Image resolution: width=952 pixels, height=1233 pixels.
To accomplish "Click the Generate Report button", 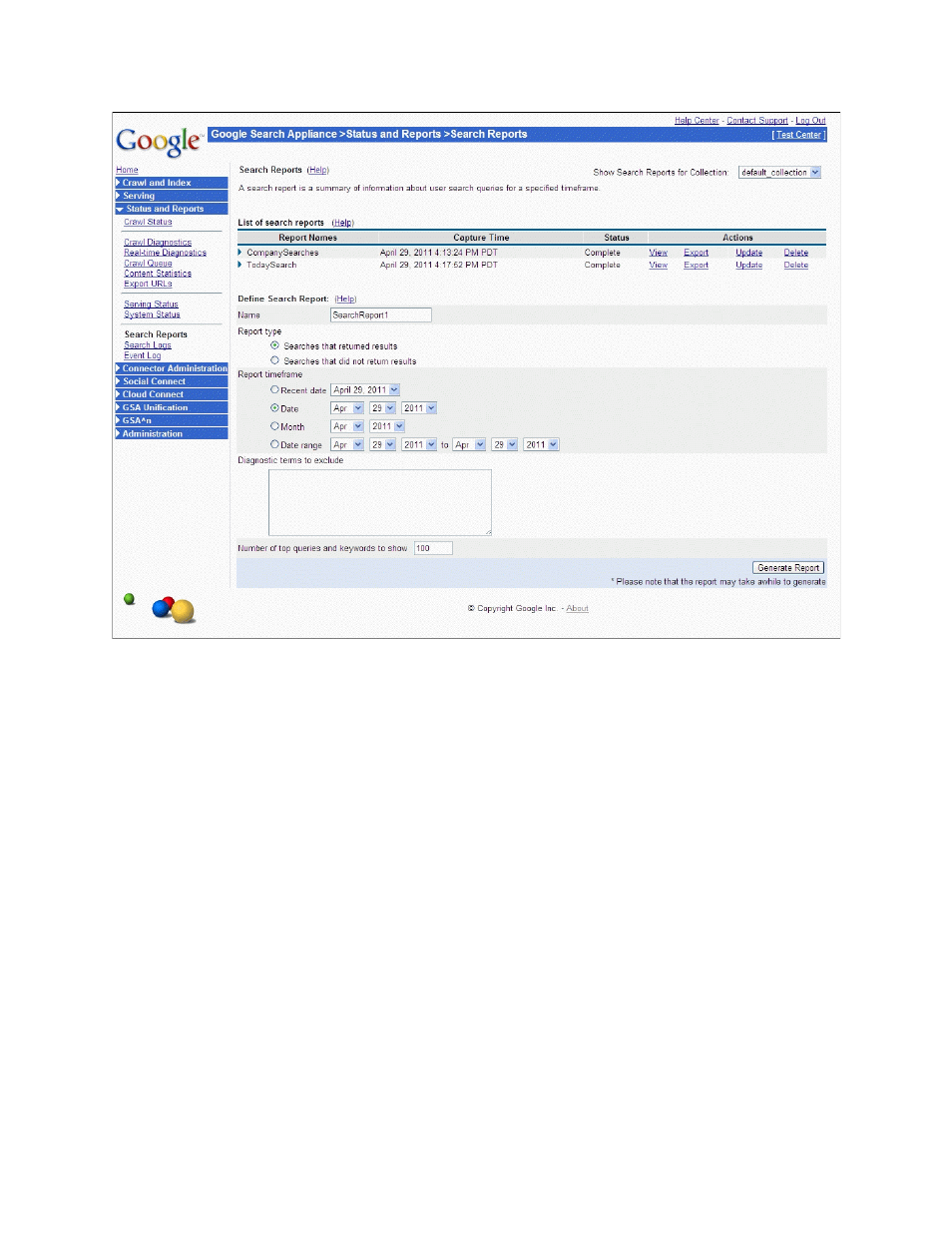I will point(788,567).
